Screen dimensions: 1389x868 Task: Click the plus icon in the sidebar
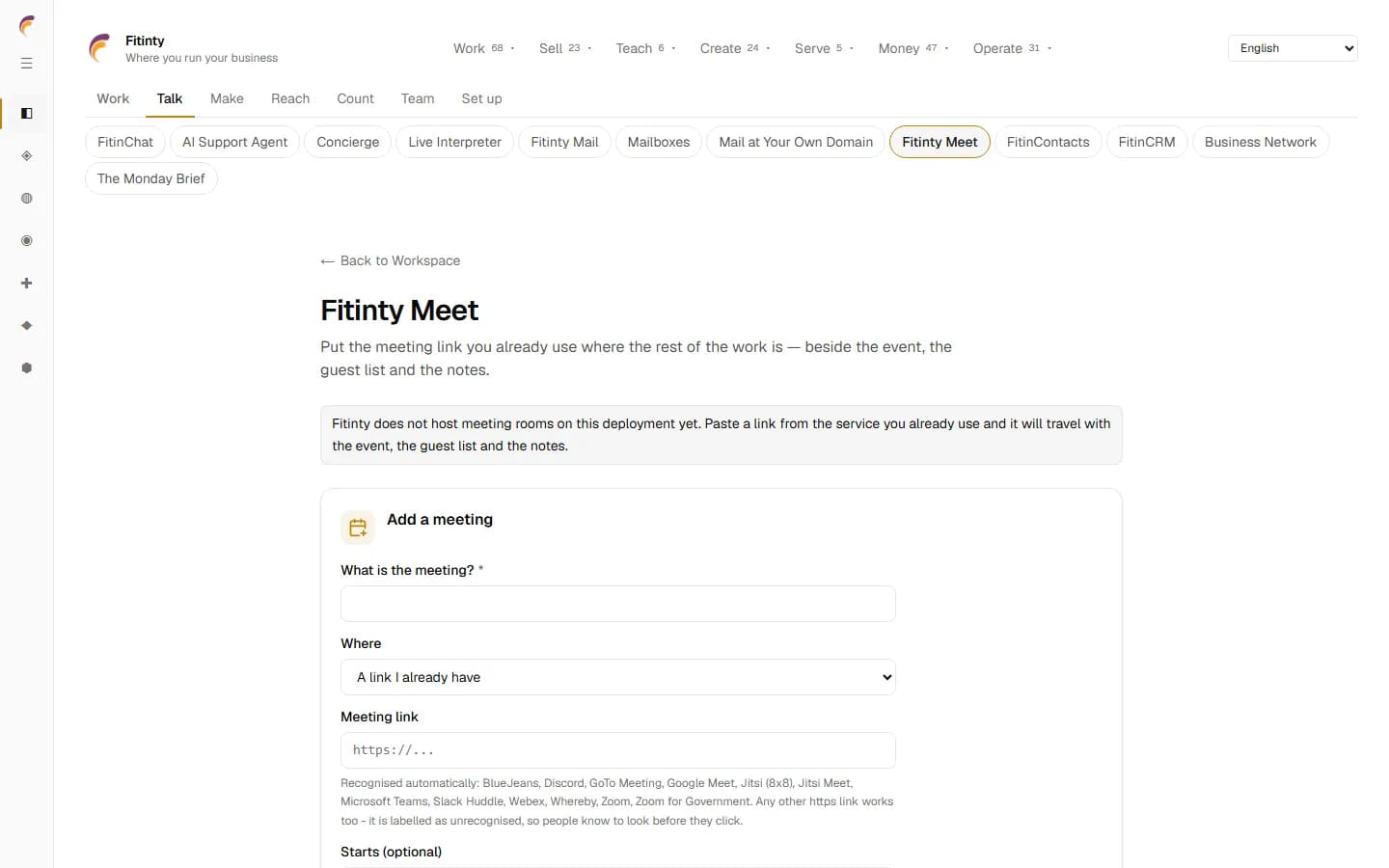pyautogui.click(x=27, y=284)
